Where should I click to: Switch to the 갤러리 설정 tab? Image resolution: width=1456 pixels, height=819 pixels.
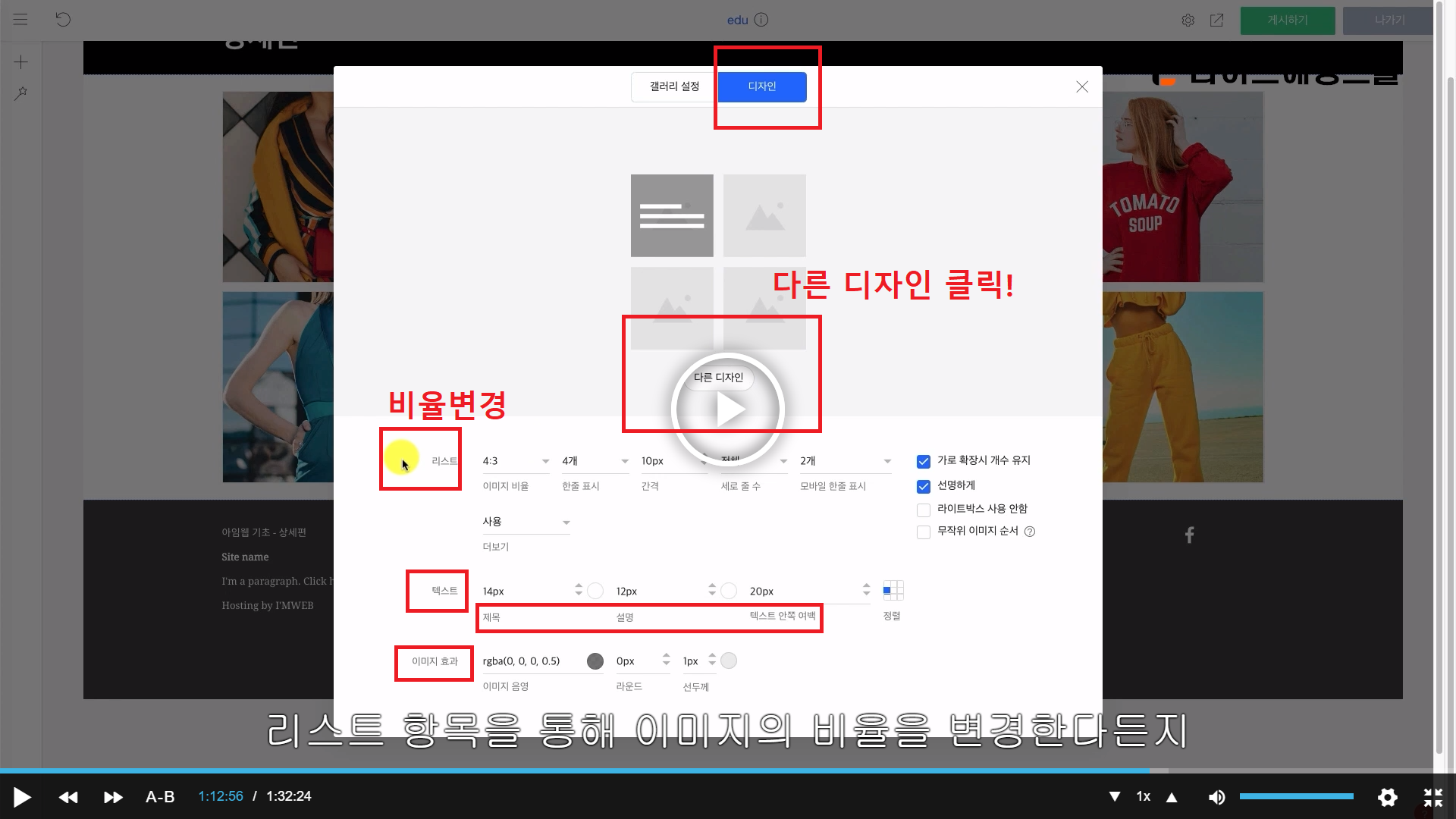point(674,86)
